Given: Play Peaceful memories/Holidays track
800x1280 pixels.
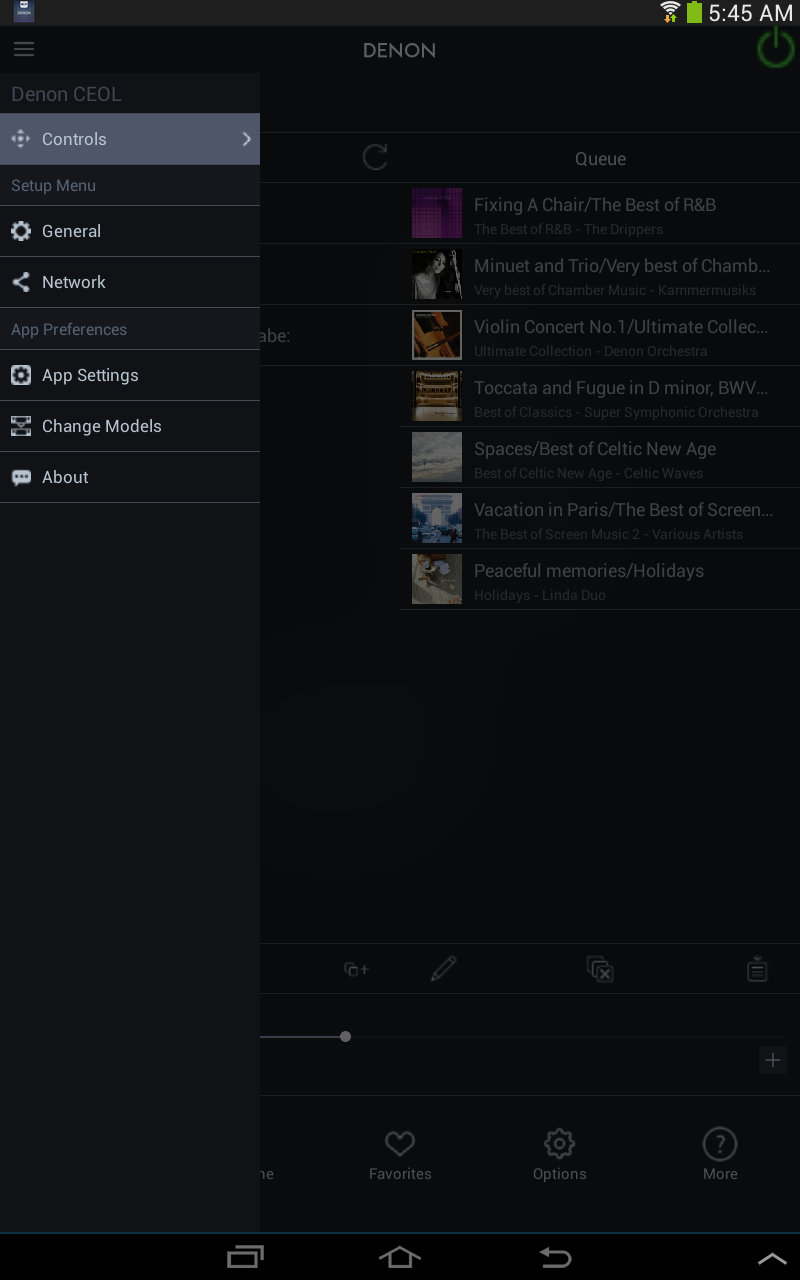Looking at the screenshot, I should tap(600, 579).
